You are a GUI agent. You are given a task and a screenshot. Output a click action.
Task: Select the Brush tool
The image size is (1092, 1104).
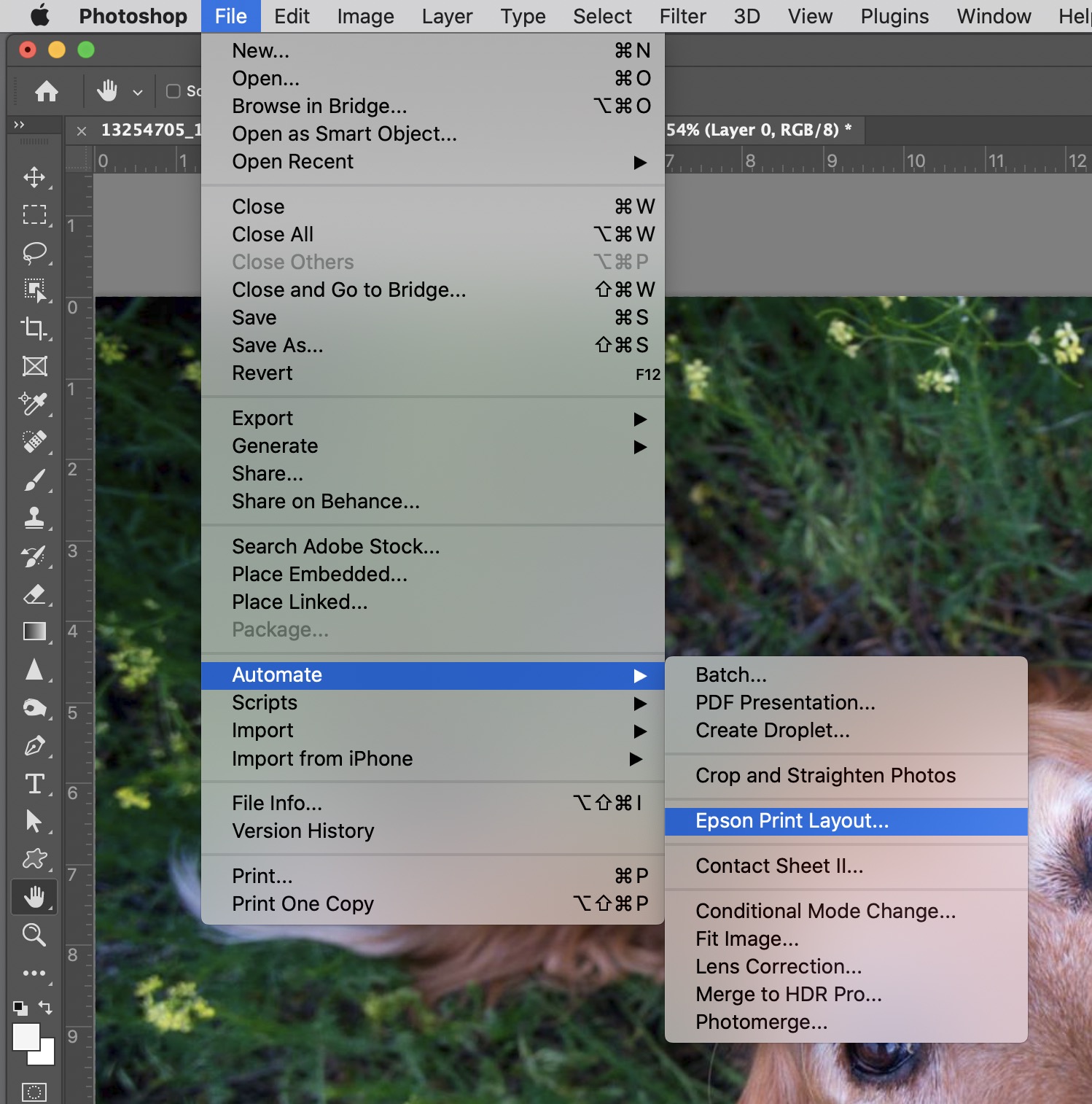34,480
